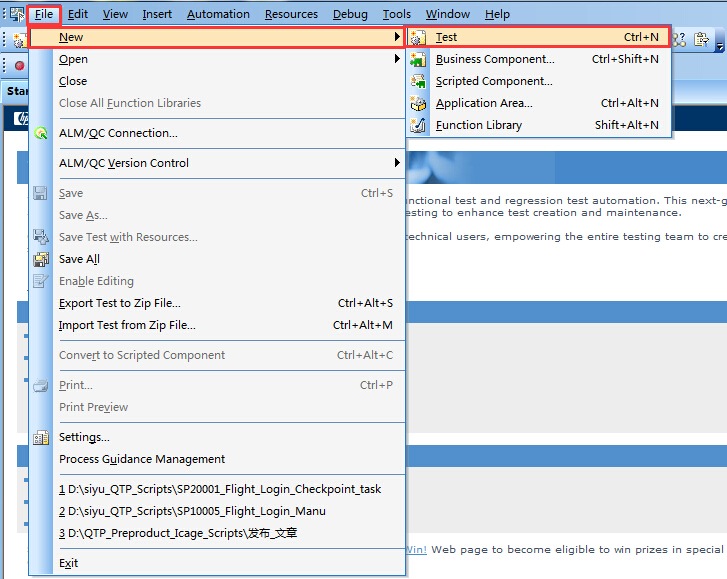The height and width of the screenshot is (579, 727).
Task: Select Business Component... submenu entry
Action: tap(539, 59)
